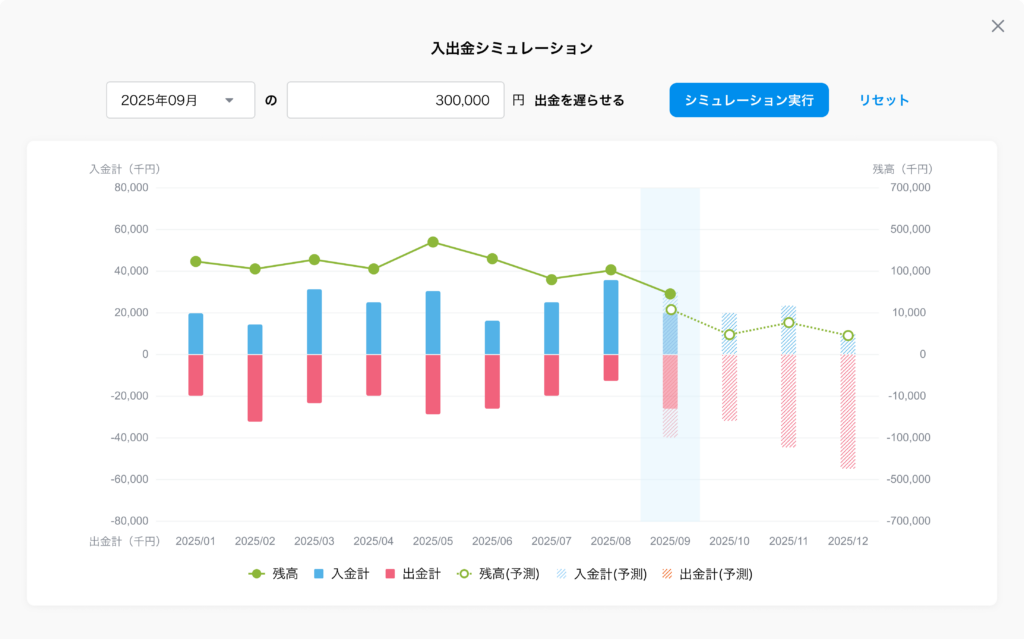Viewport: 1024px width, 639px height.
Task: Click the 残高 marker for 2025/01
Action: 196,262
